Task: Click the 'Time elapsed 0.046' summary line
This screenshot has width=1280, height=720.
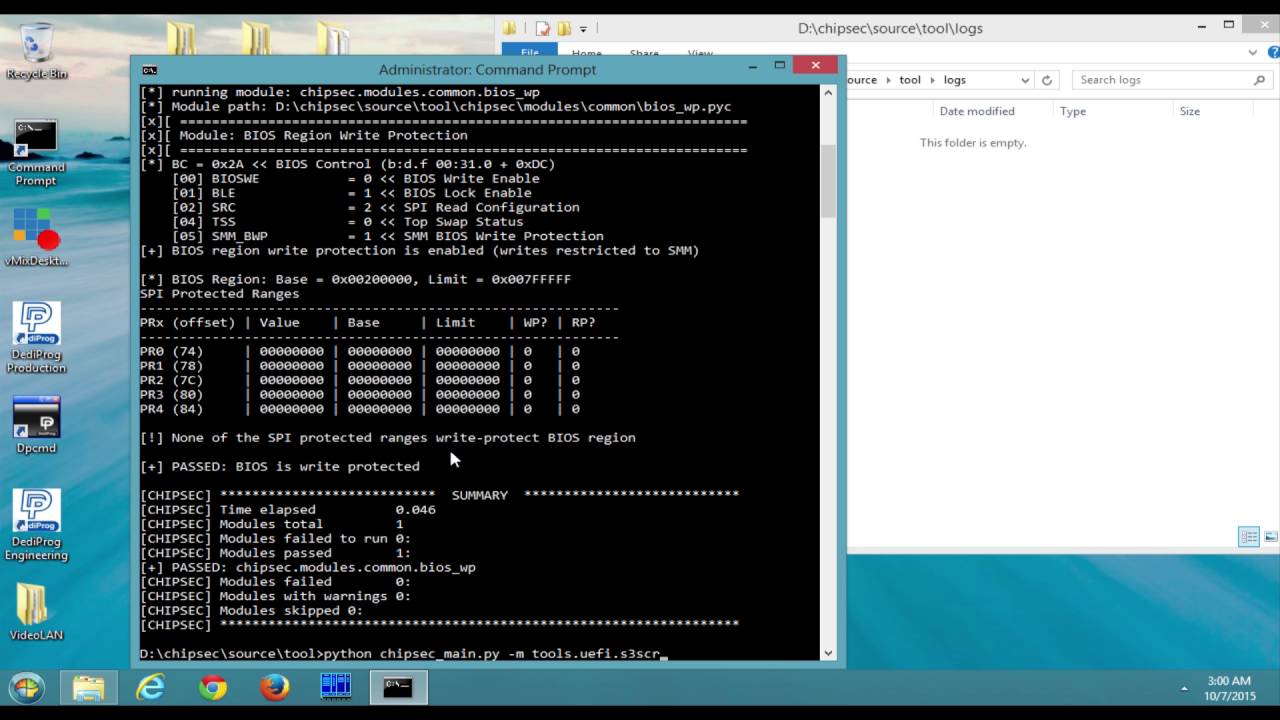Action: pos(288,509)
